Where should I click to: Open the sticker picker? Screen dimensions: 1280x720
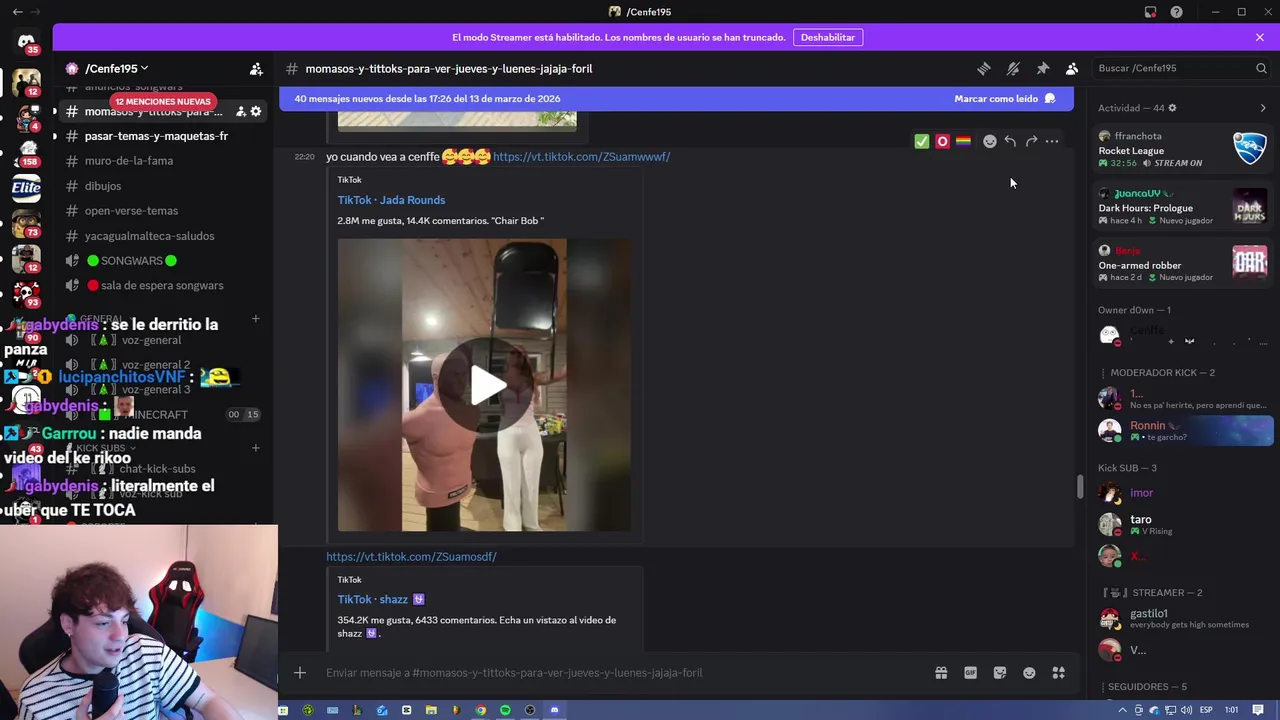1000,673
